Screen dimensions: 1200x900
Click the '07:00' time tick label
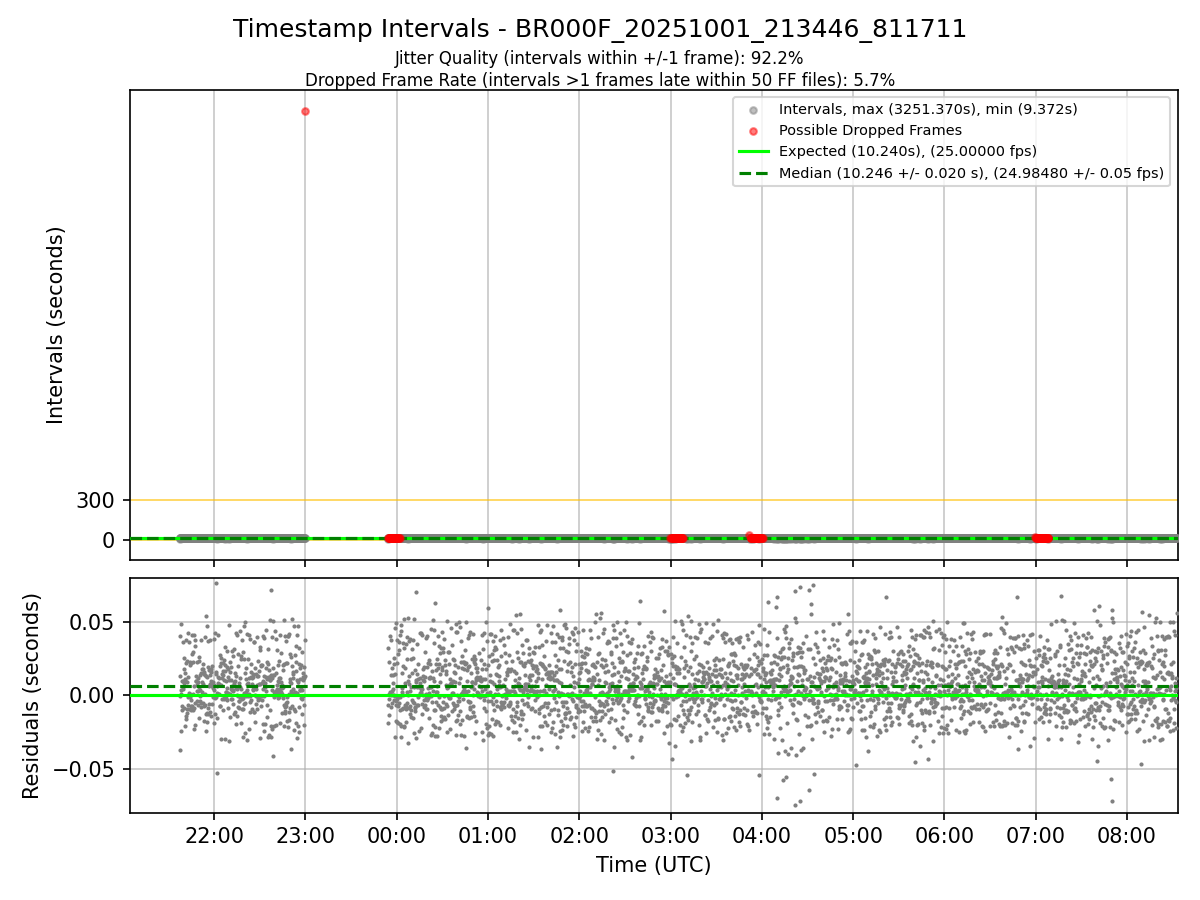[x=1036, y=836]
